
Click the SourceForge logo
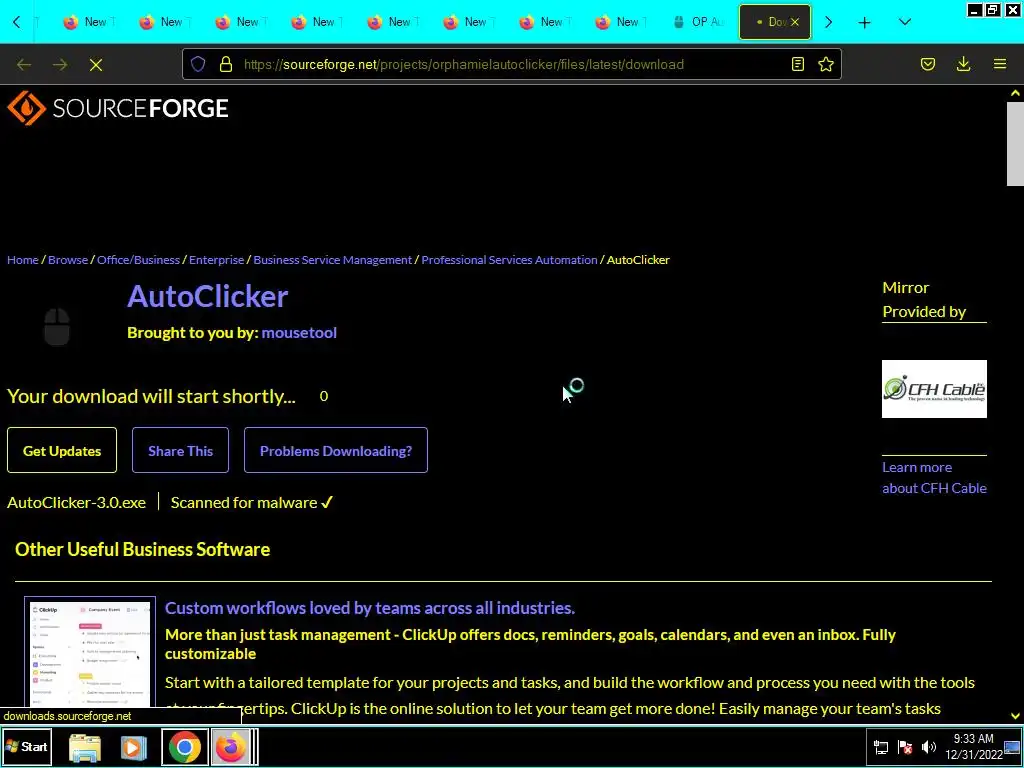coord(118,108)
